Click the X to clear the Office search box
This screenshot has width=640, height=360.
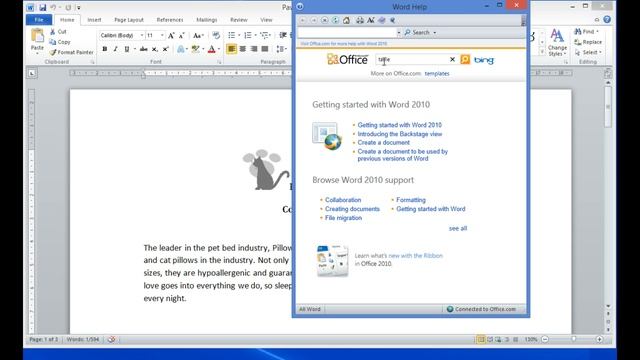(x=452, y=60)
